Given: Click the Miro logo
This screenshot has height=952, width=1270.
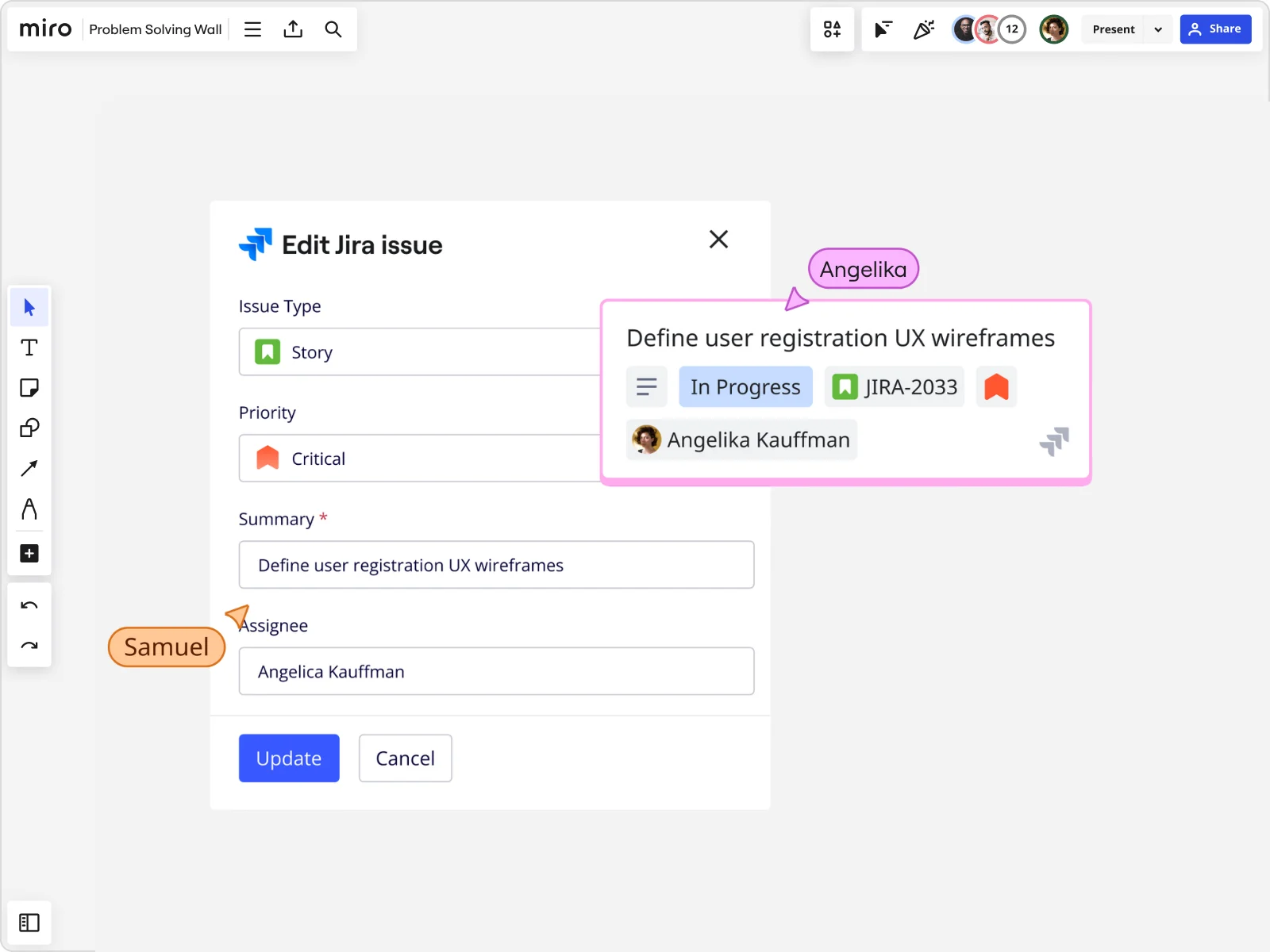Looking at the screenshot, I should pos(45,29).
